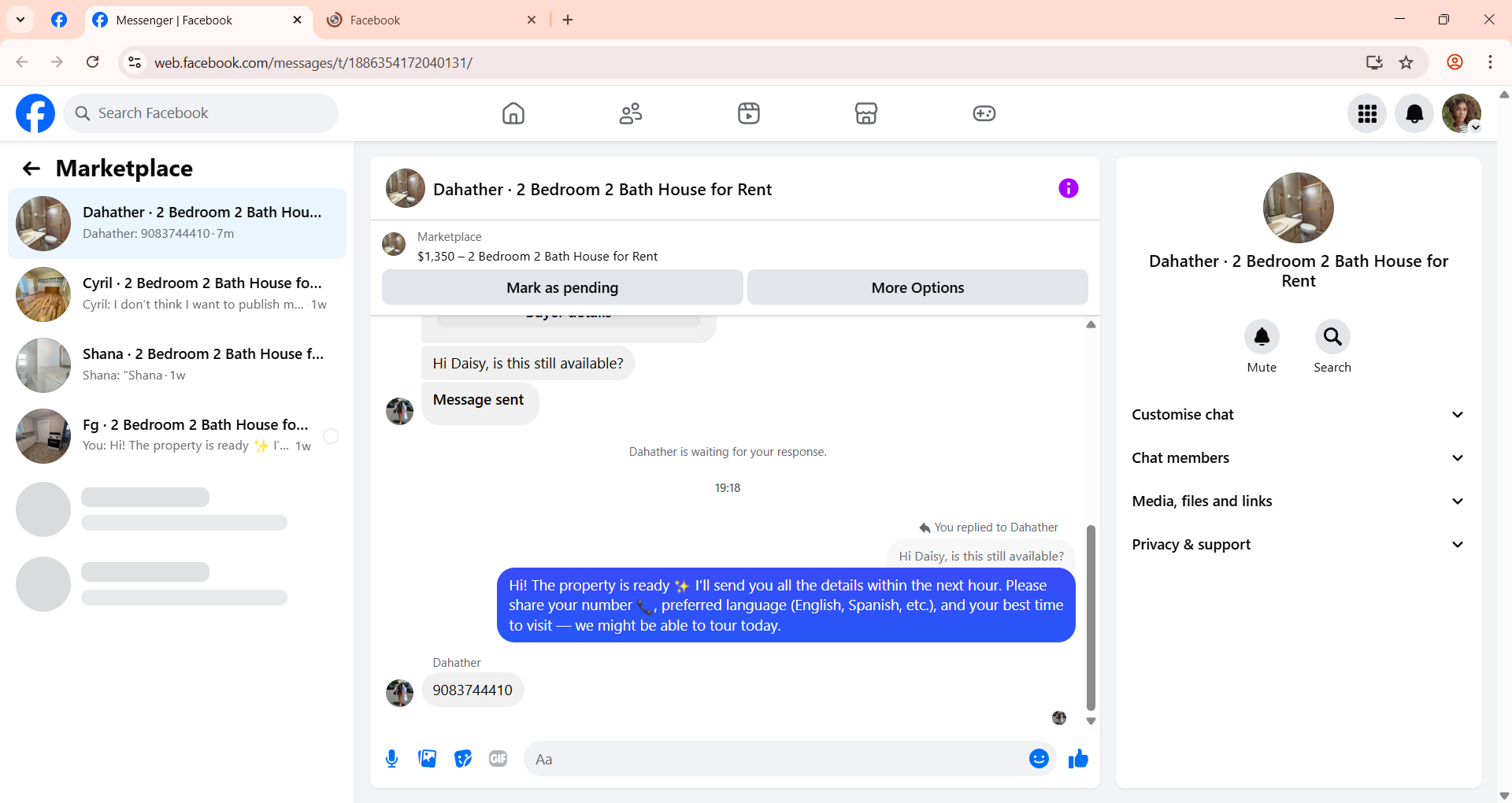Open the pinned Facebook tab

click(59, 20)
